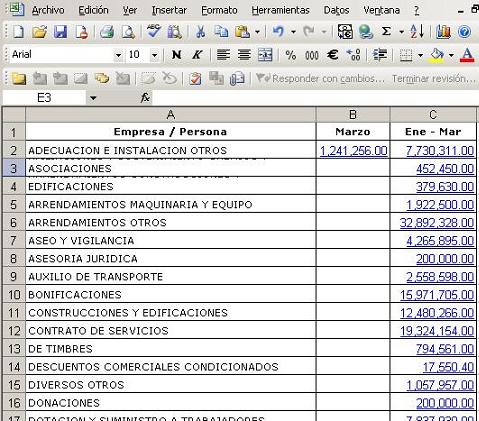Click the Print icon
The width and height of the screenshot is (479, 421).
(107, 32)
